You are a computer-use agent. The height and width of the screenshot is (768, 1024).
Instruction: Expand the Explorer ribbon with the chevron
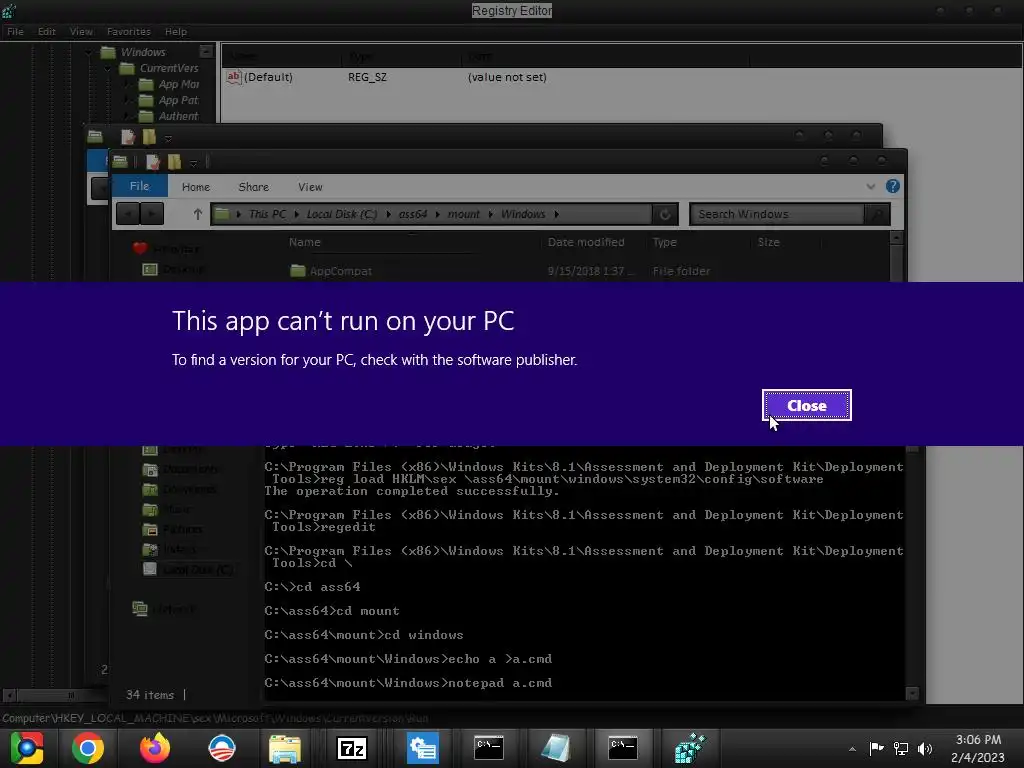871,187
